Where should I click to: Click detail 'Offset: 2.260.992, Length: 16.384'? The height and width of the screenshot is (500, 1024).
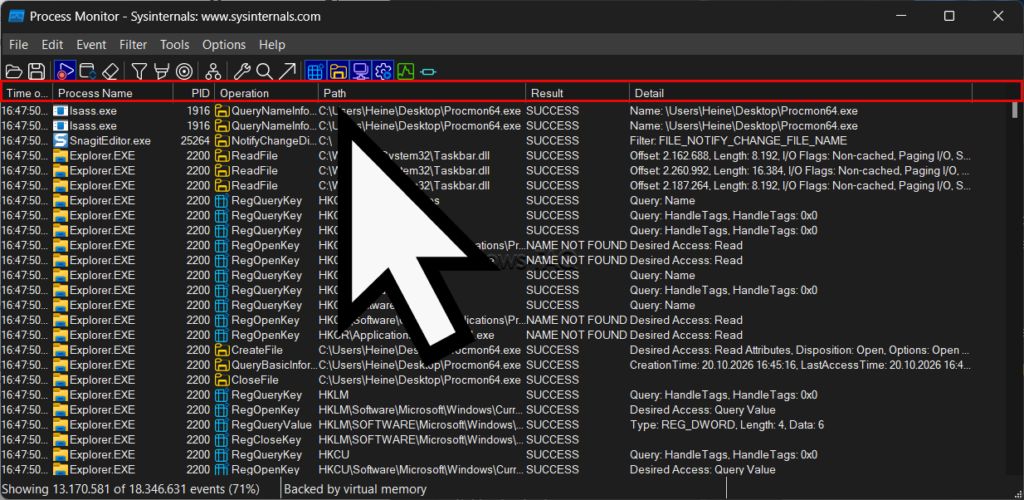click(799, 170)
